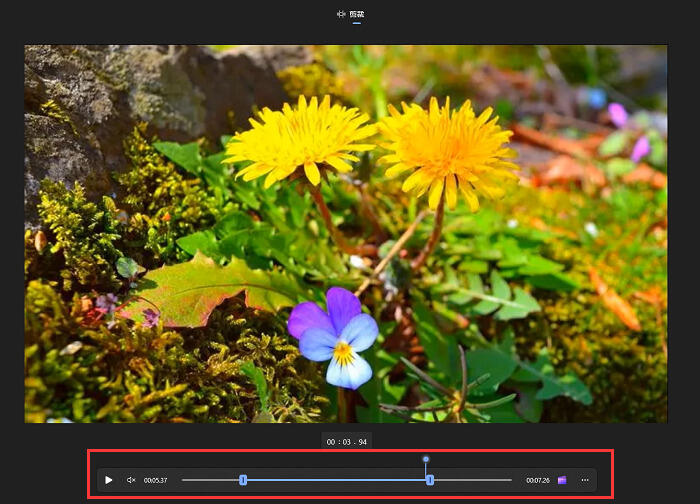
Task: Click gray timeline section before start handle
Action: coord(211,480)
